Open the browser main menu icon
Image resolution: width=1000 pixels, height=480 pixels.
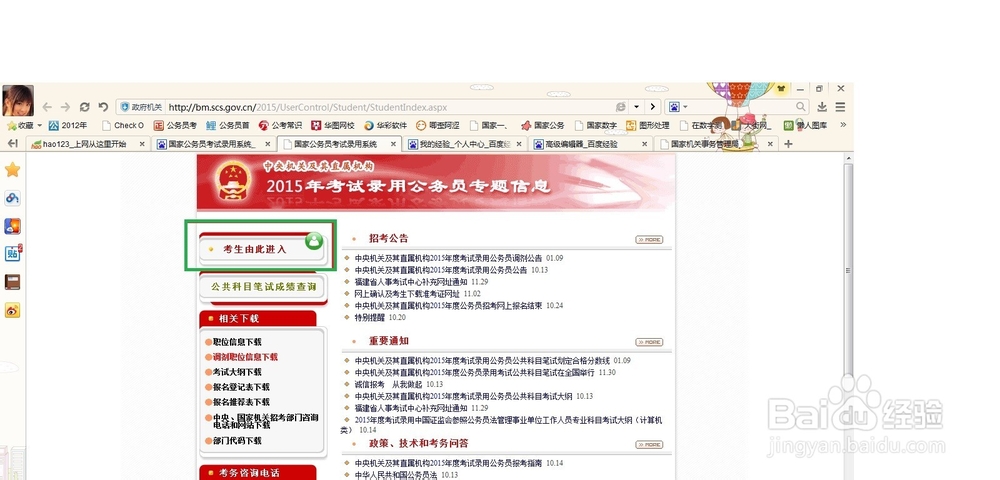pyautogui.click(x=841, y=106)
